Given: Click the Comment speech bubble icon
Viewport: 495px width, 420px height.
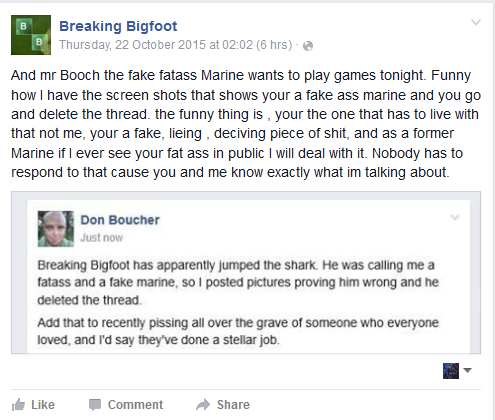Looking at the screenshot, I should 95,405.
